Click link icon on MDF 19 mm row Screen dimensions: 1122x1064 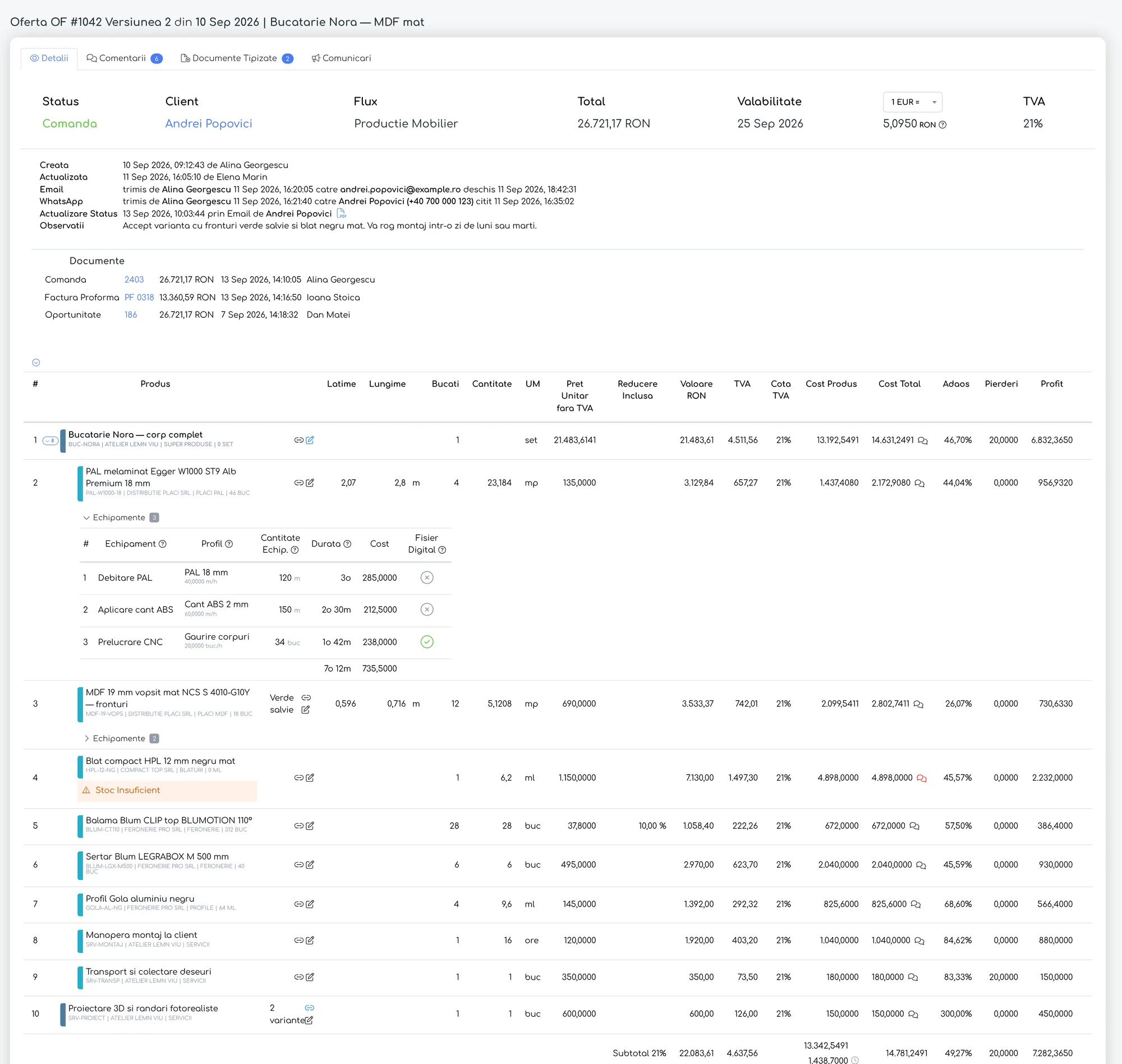click(306, 698)
